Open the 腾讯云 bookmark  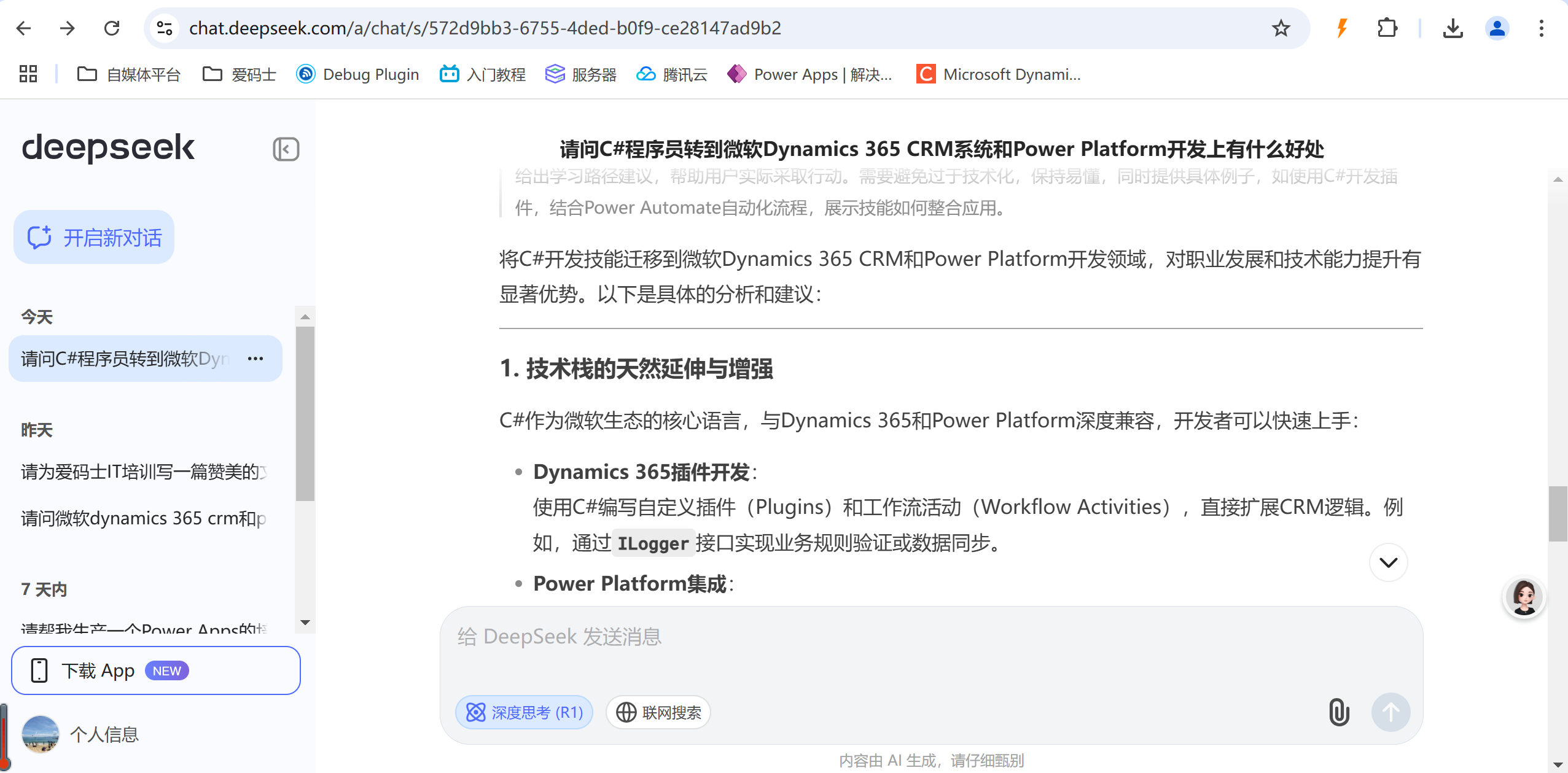click(672, 74)
